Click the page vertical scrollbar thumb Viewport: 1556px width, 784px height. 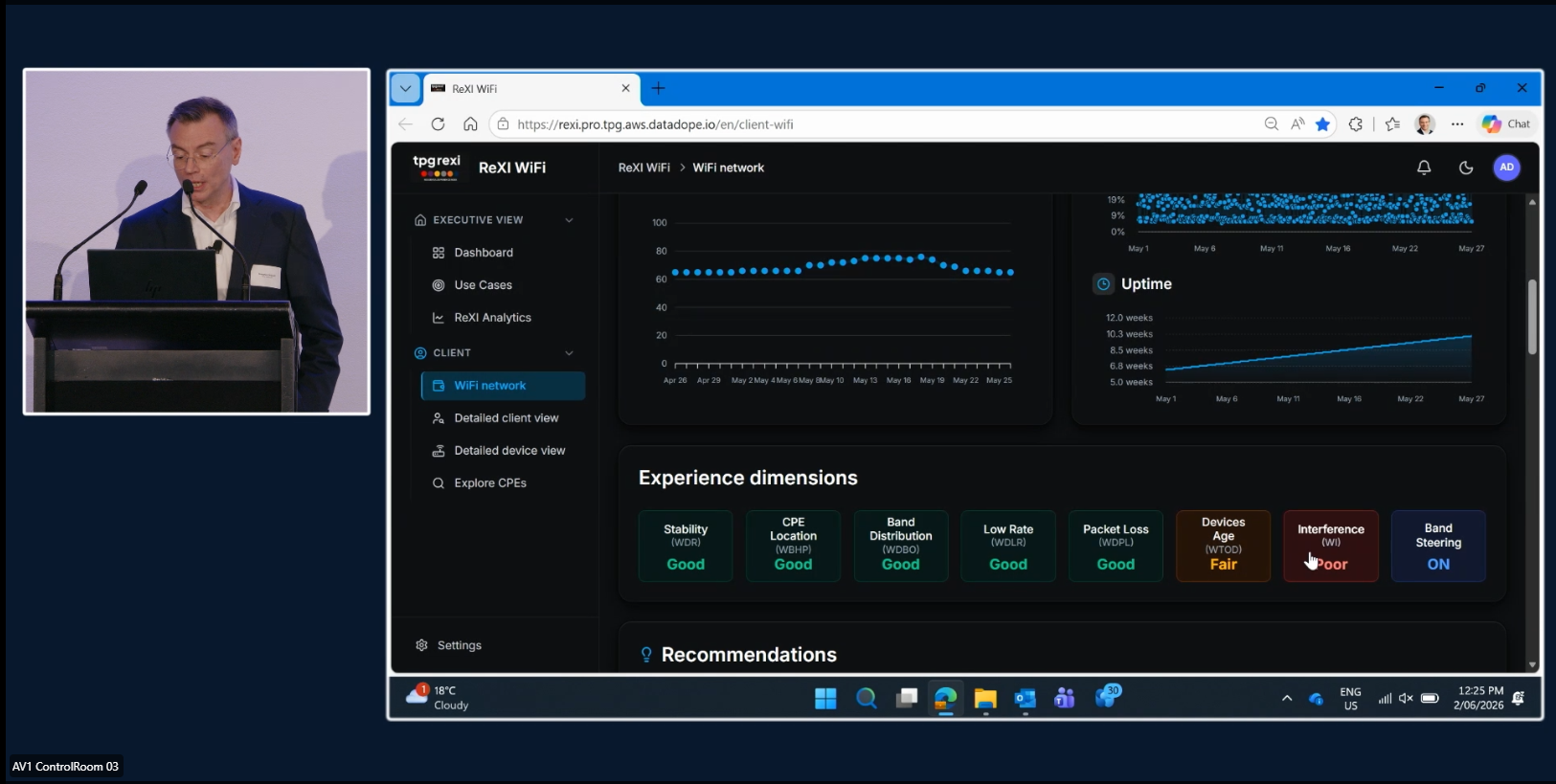point(1532,317)
